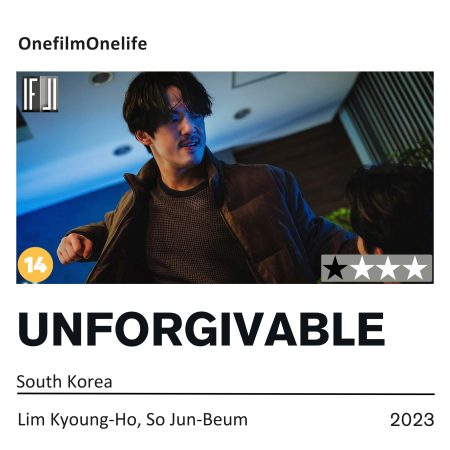This screenshot has height=450, width=450.
Task: Select the third white rating star
Action: click(x=389, y=268)
